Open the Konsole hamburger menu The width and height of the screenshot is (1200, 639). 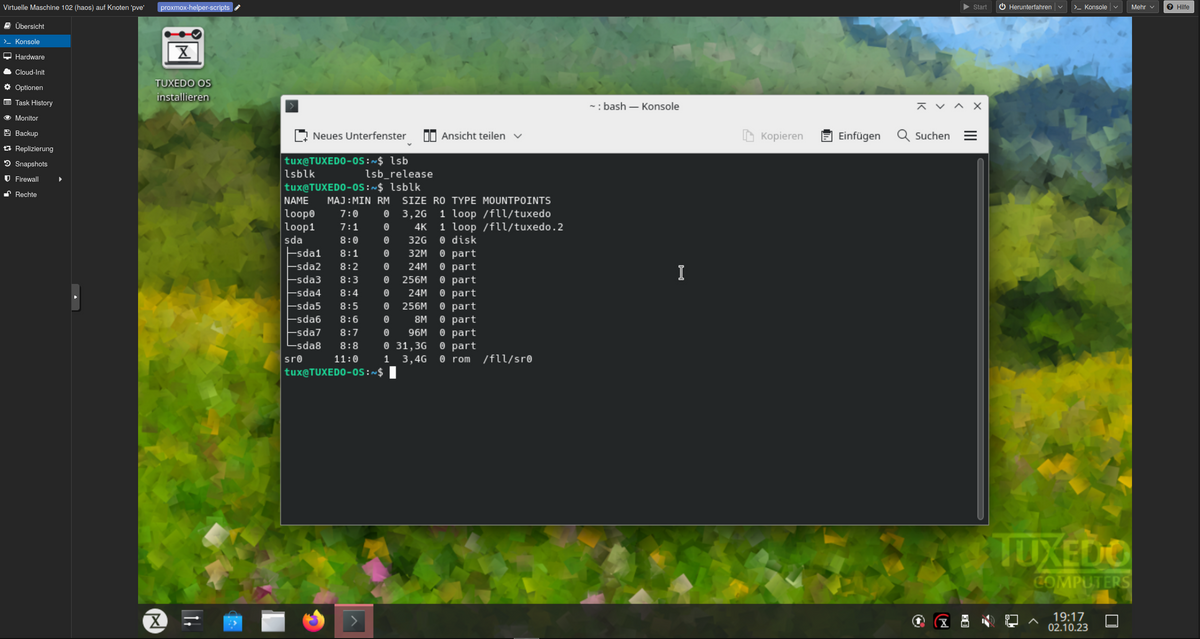pyautogui.click(x=970, y=136)
